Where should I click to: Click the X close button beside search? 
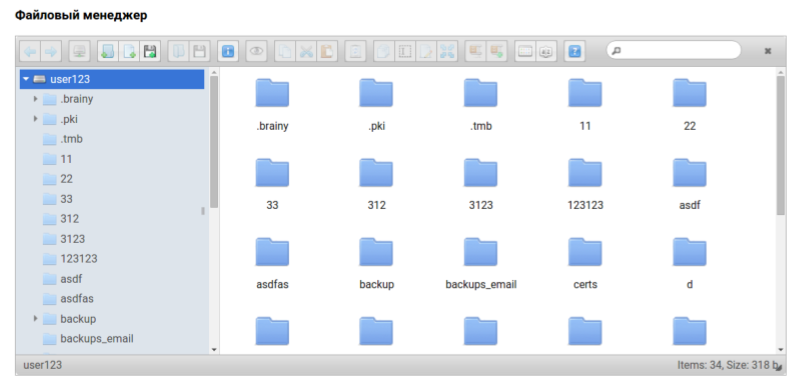pos(768,50)
